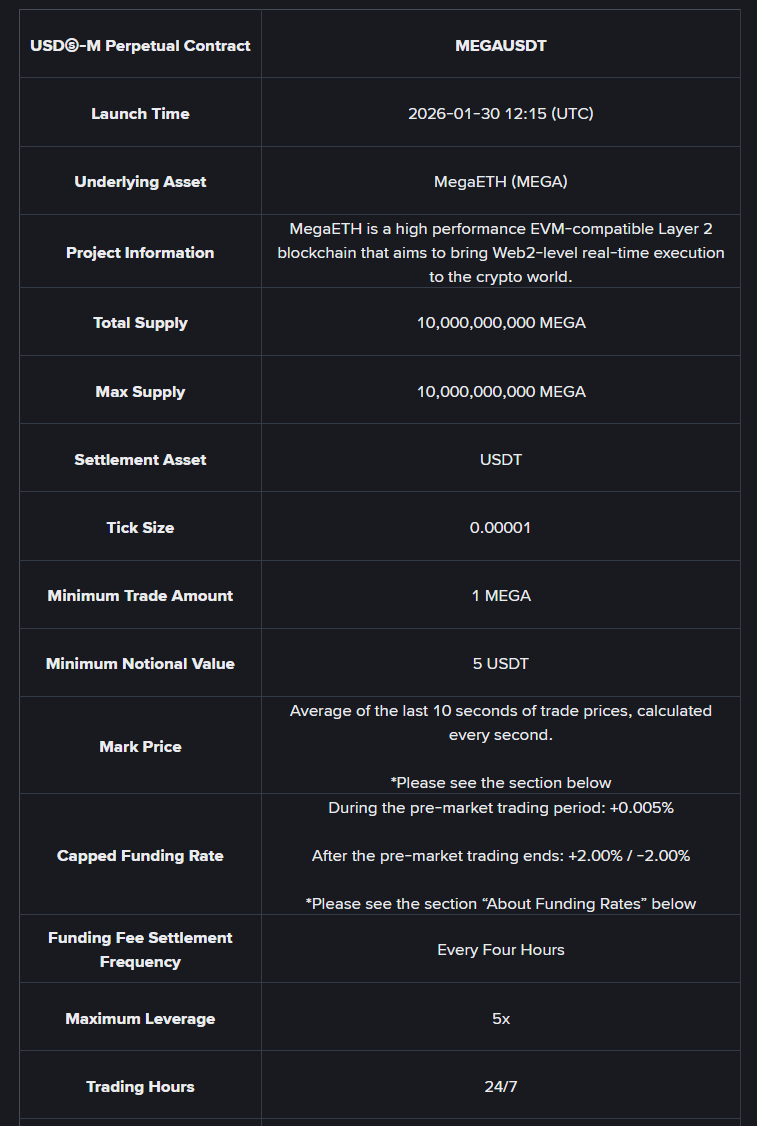Click the 24/7 trading hours value
Viewport: 757px width, 1126px height.
click(500, 1087)
